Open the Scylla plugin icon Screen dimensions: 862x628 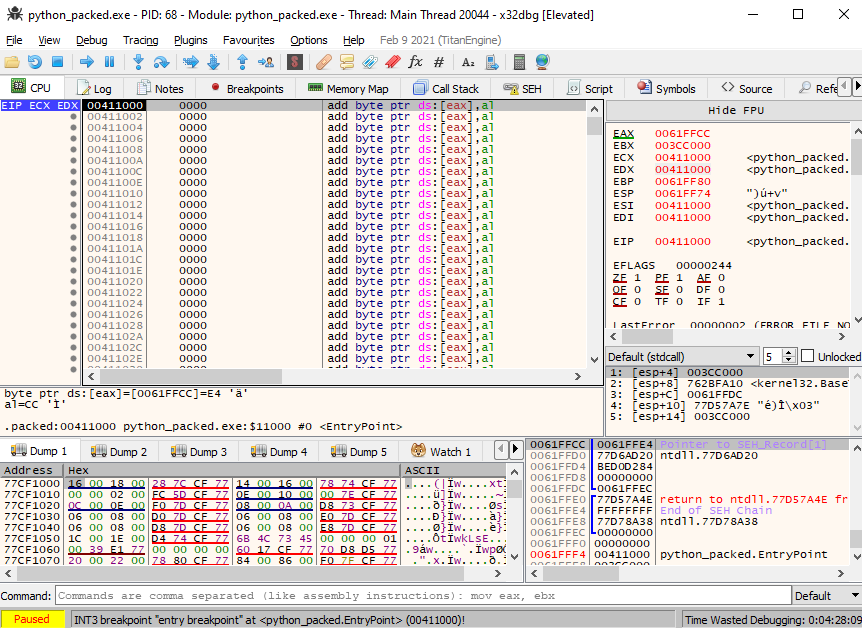click(294, 62)
